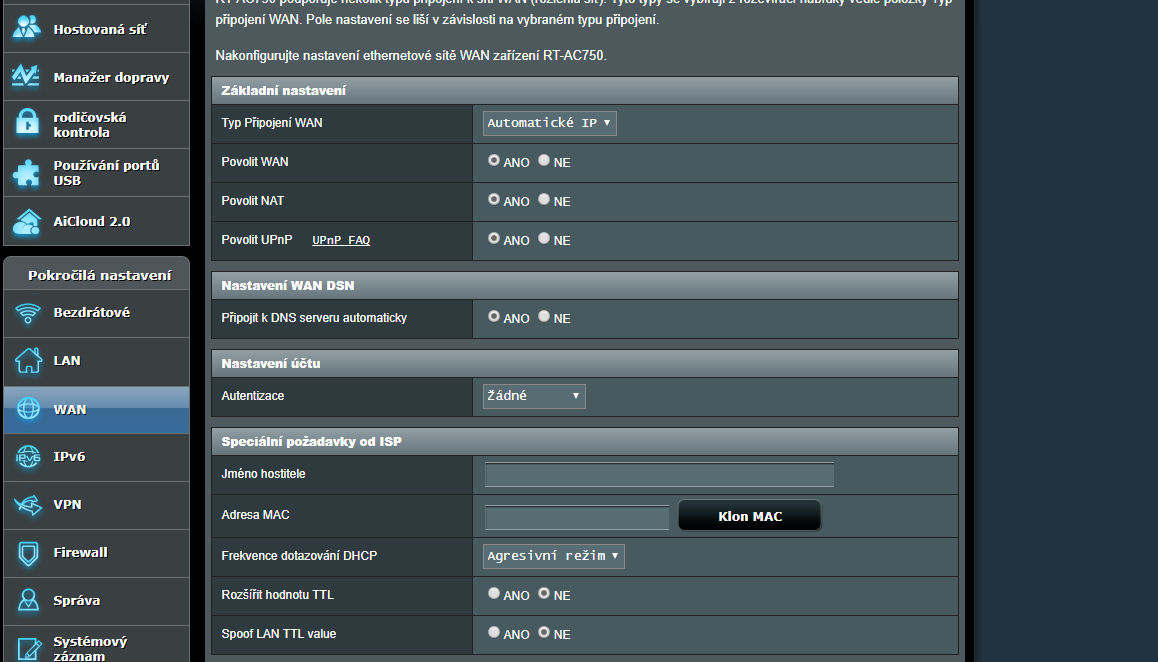Expand the Autentizace dropdown
Image resolution: width=1158 pixels, height=662 pixels.
[x=534, y=396]
